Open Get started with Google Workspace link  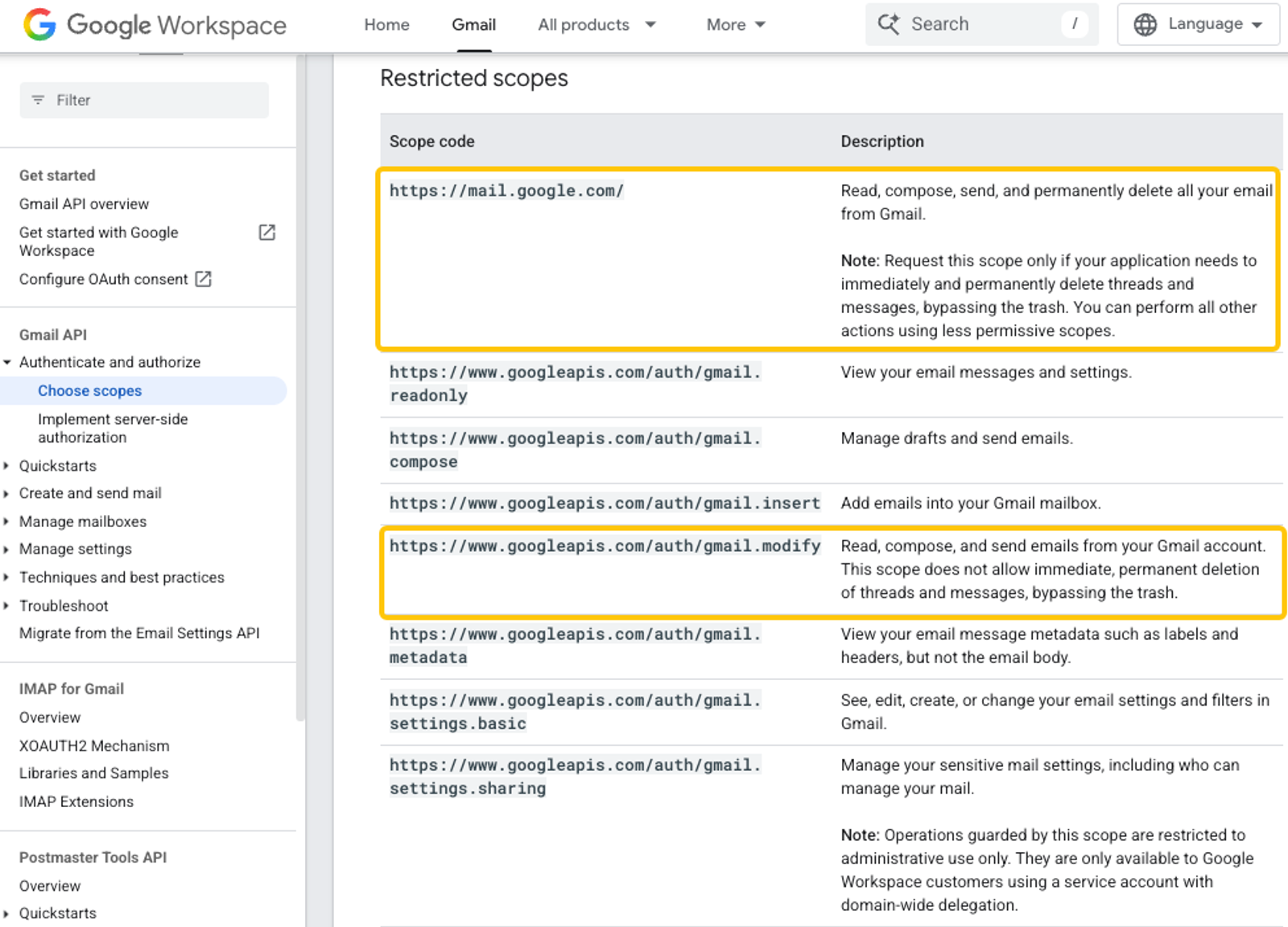point(98,241)
